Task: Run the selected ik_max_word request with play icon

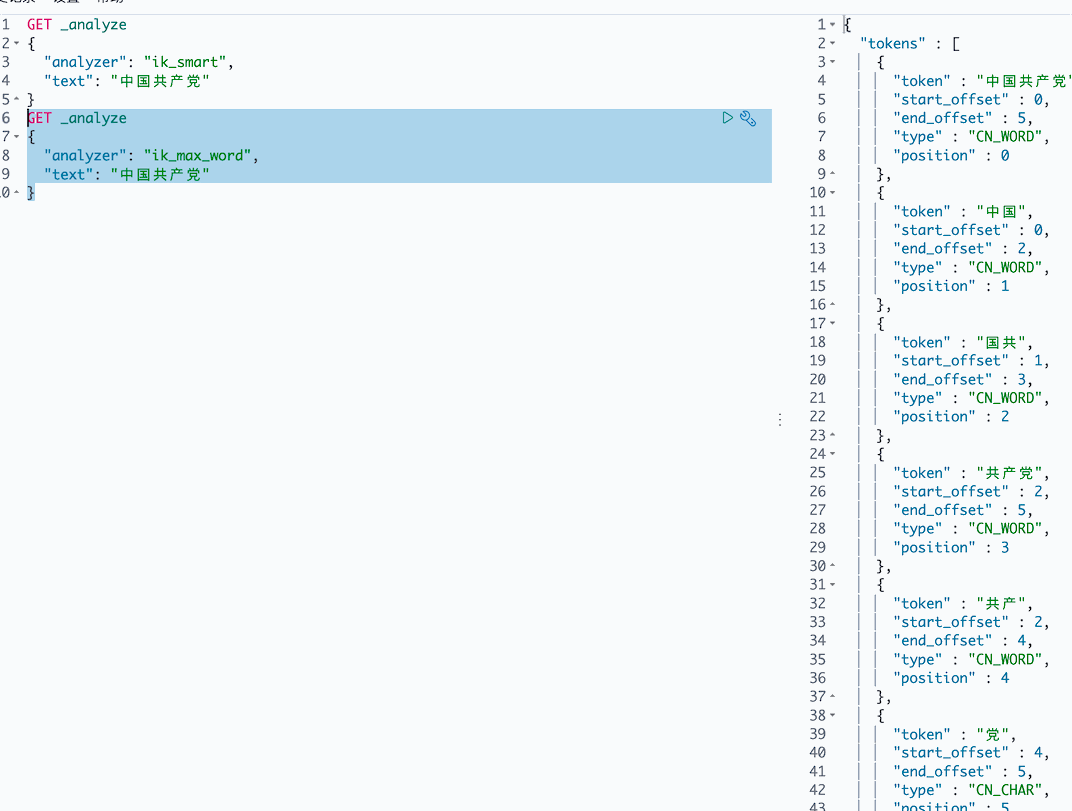Action: pos(727,118)
